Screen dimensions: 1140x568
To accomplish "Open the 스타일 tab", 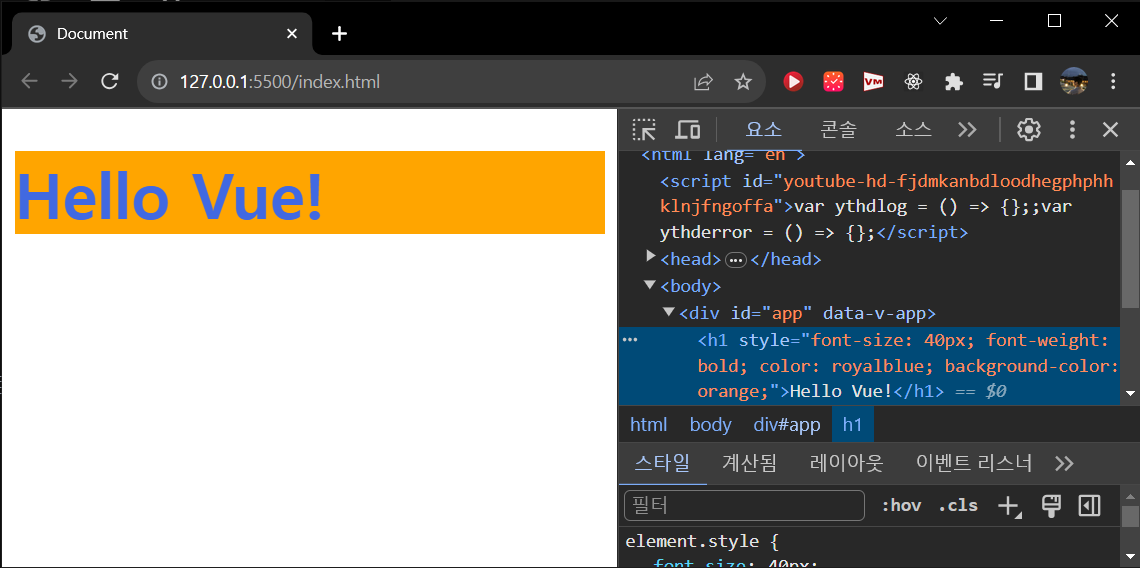I will pyautogui.click(x=662, y=463).
